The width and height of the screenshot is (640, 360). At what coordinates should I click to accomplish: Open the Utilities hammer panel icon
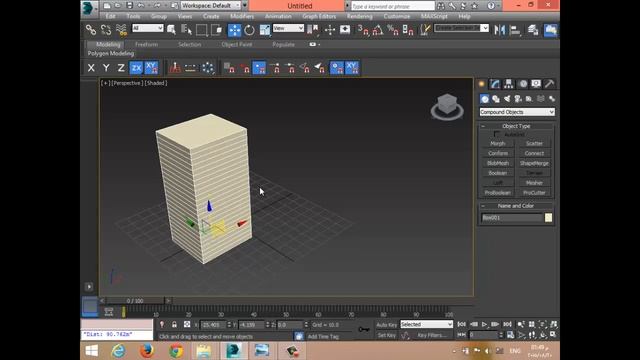549,84
